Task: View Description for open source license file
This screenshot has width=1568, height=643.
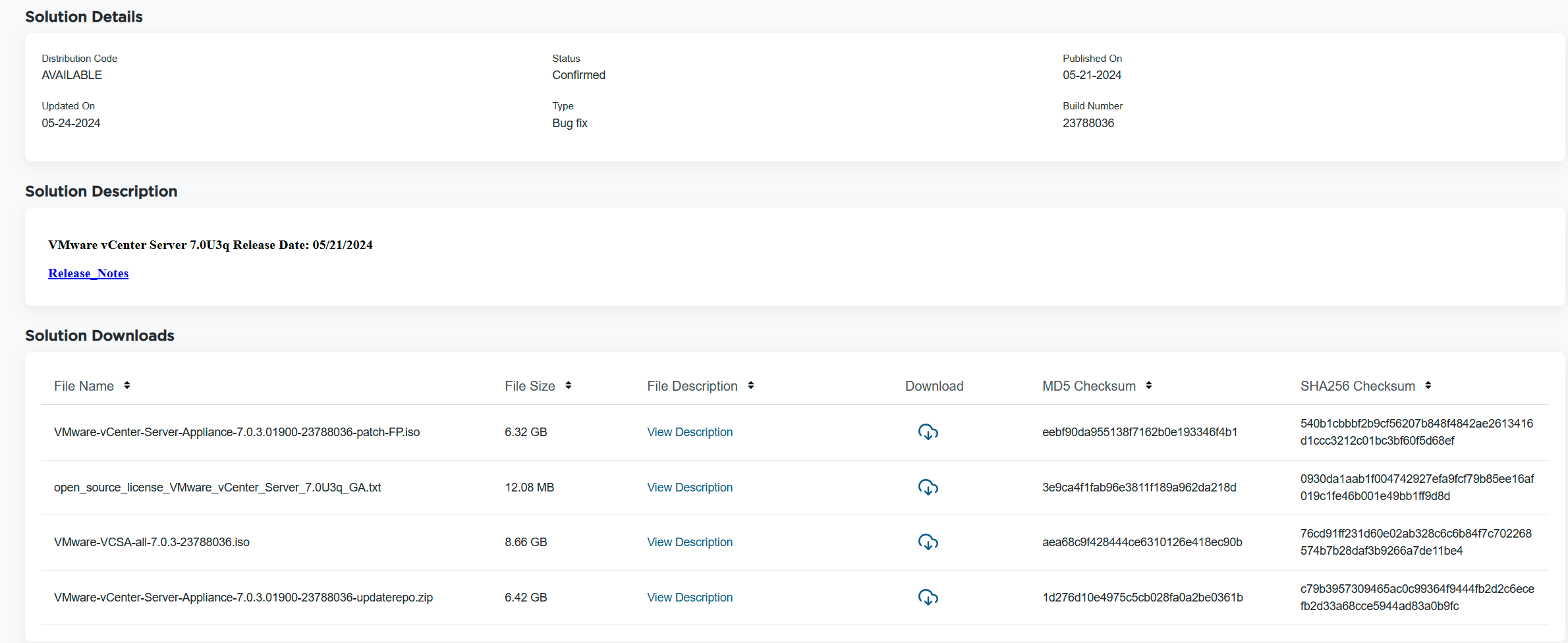Action: 689,488
